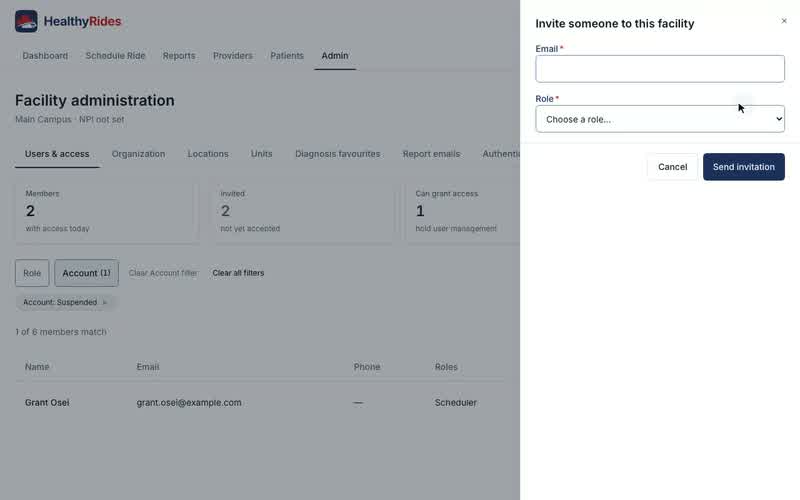Image resolution: width=800 pixels, height=500 pixels.
Task: Open the Reports nav item
Action: [x=179, y=56]
